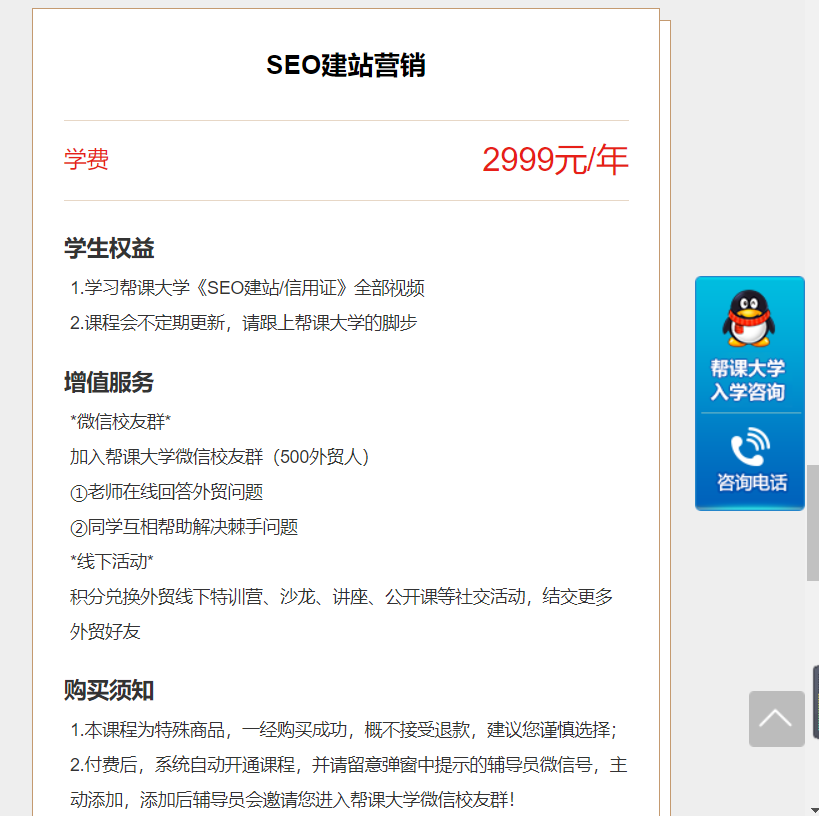Click ①老师在线回答外贸问题 line
The height and width of the screenshot is (816, 819).
[167, 492]
